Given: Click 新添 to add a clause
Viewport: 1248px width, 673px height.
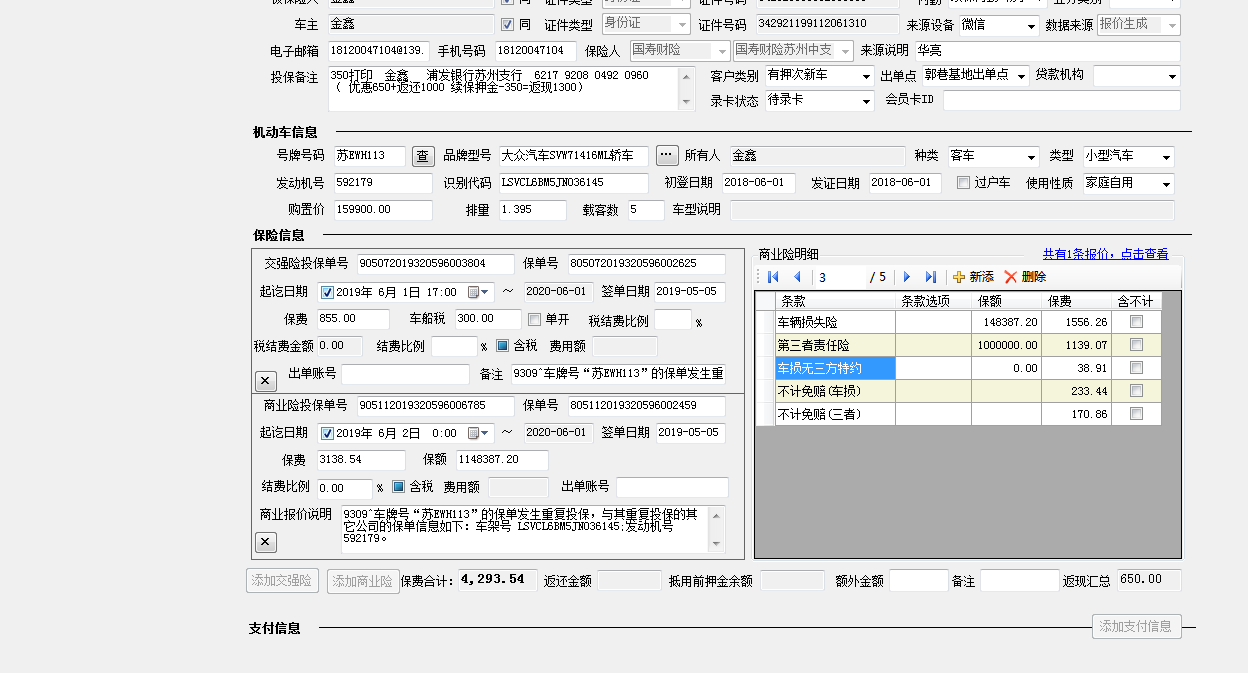Looking at the screenshot, I should coord(973,277).
